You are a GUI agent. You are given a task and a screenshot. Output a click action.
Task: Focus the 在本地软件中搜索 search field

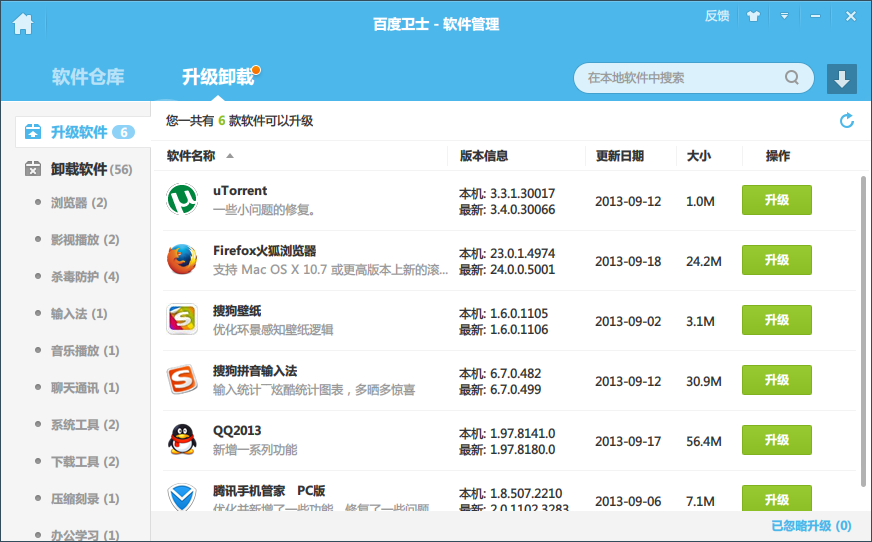point(693,78)
